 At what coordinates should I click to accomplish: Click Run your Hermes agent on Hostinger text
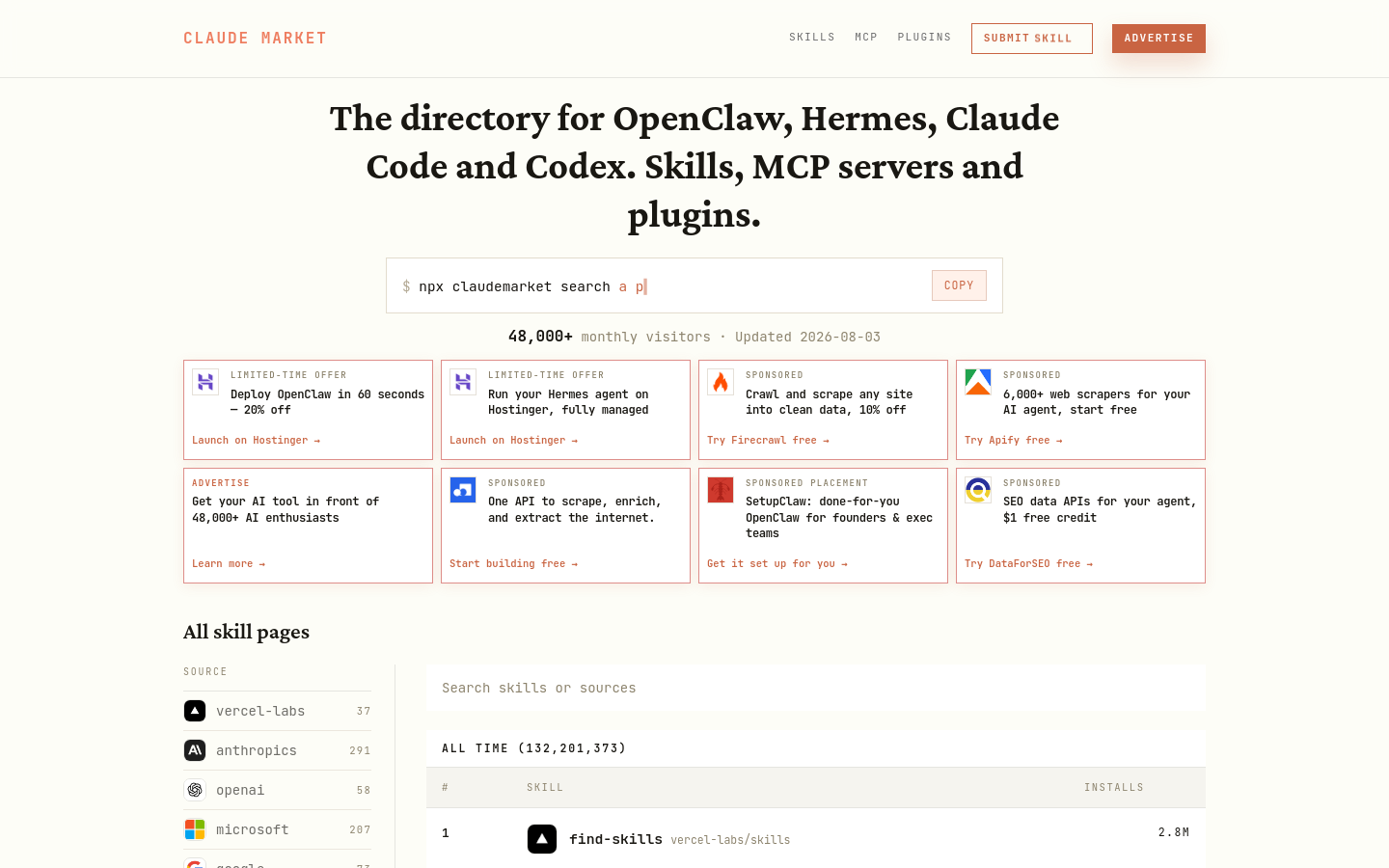click(568, 402)
